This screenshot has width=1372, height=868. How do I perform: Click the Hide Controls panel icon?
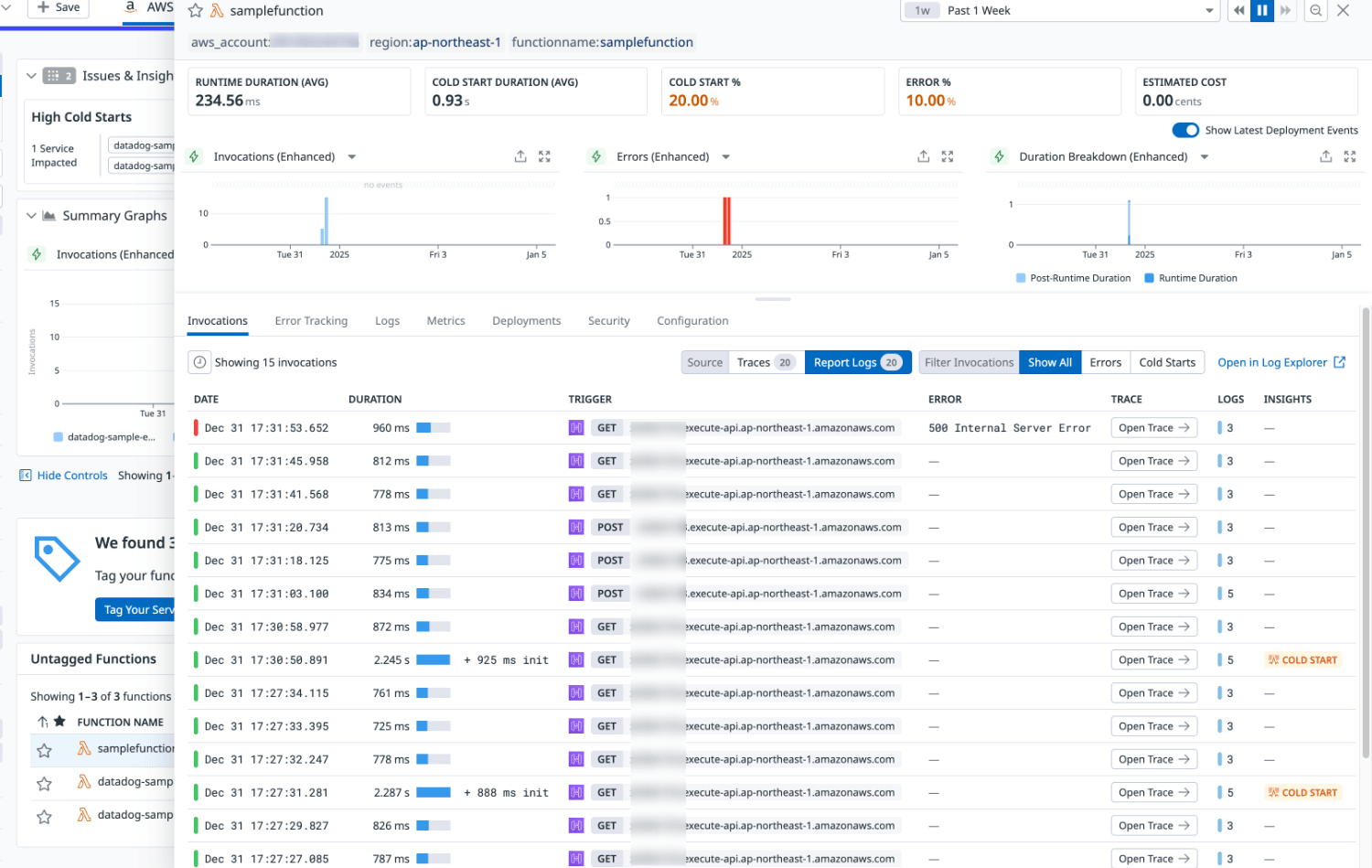[26, 476]
